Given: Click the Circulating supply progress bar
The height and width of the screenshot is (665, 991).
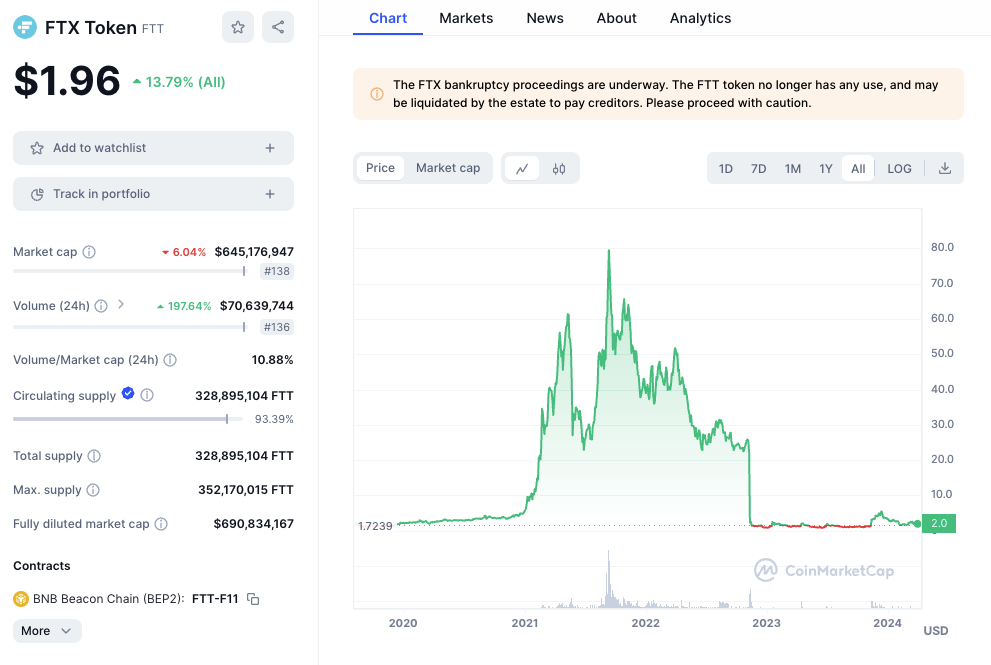Looking at the screenshot, I should (128, 419).
